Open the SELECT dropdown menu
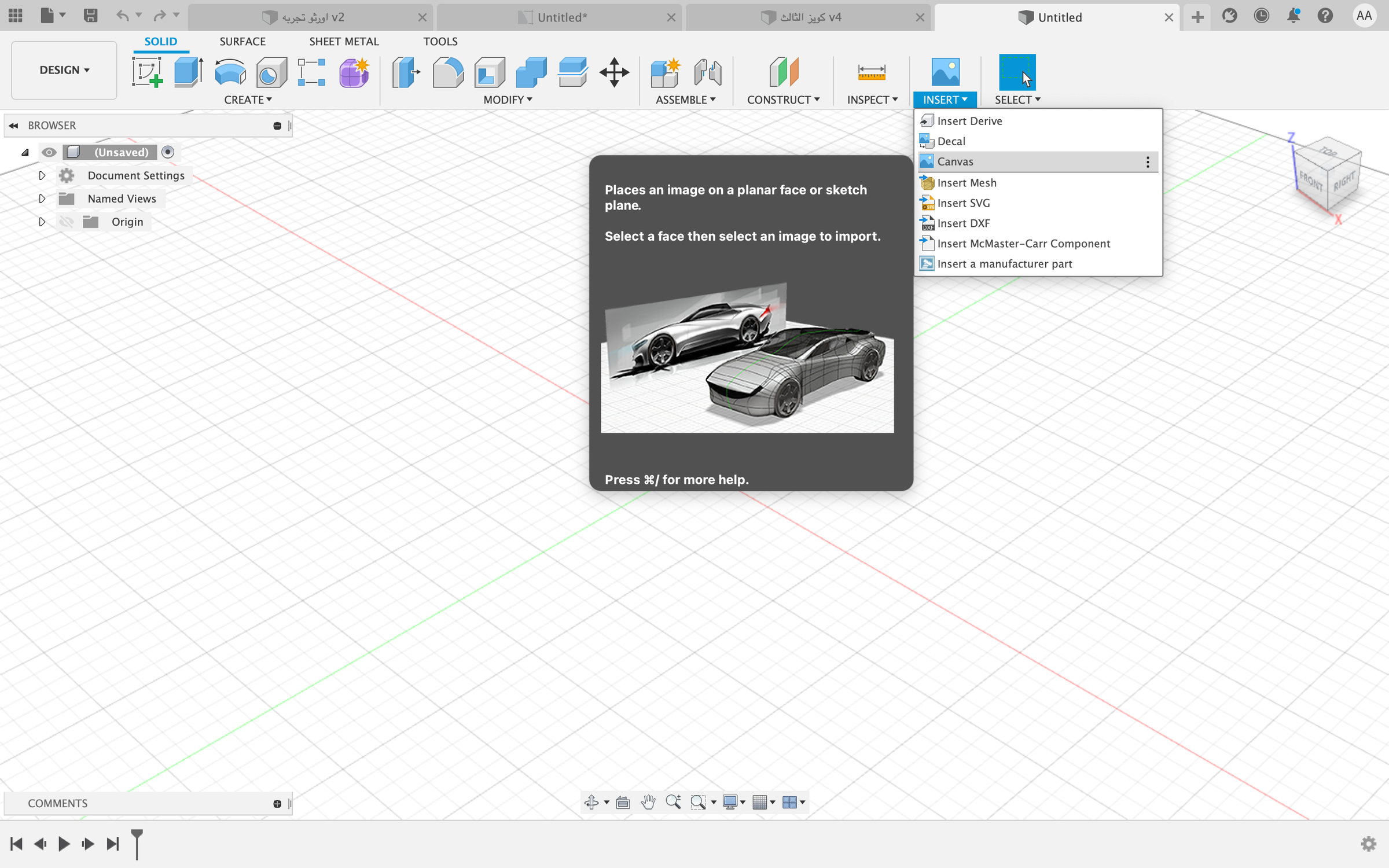The width and height of the screenshot is (1389, 868). 1017,100
